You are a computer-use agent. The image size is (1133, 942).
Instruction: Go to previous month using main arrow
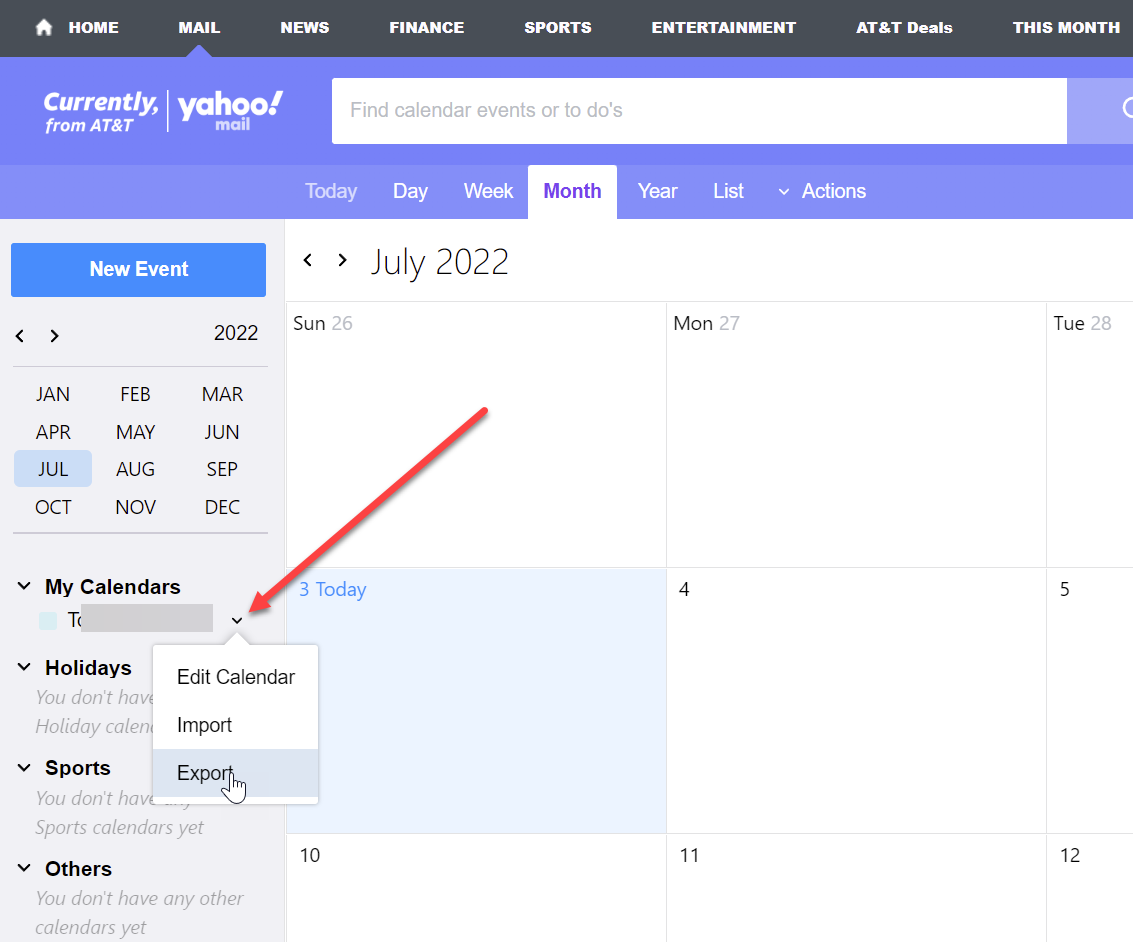(308, 260)
